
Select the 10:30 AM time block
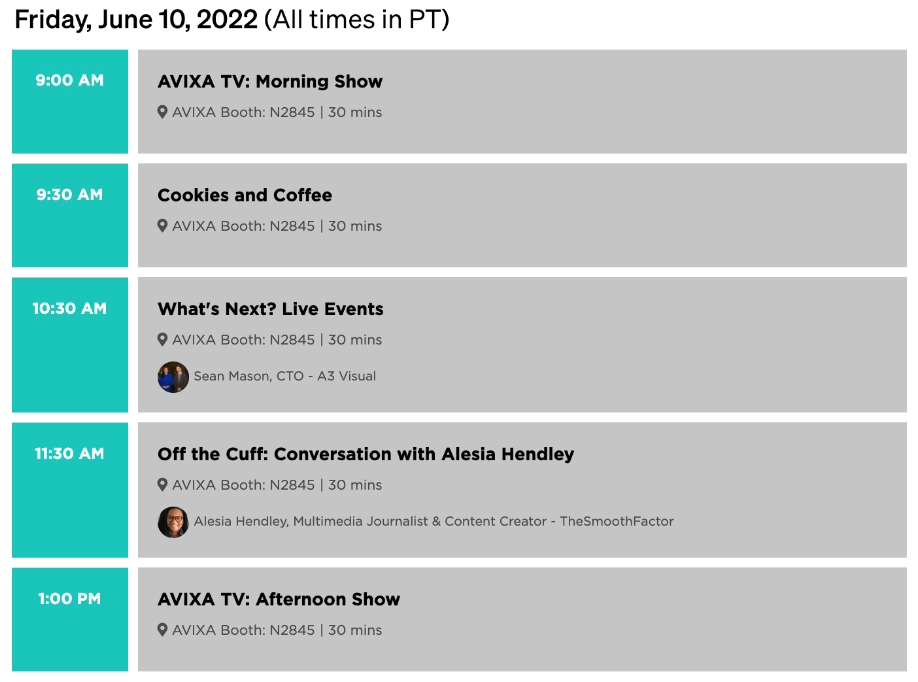70,345
